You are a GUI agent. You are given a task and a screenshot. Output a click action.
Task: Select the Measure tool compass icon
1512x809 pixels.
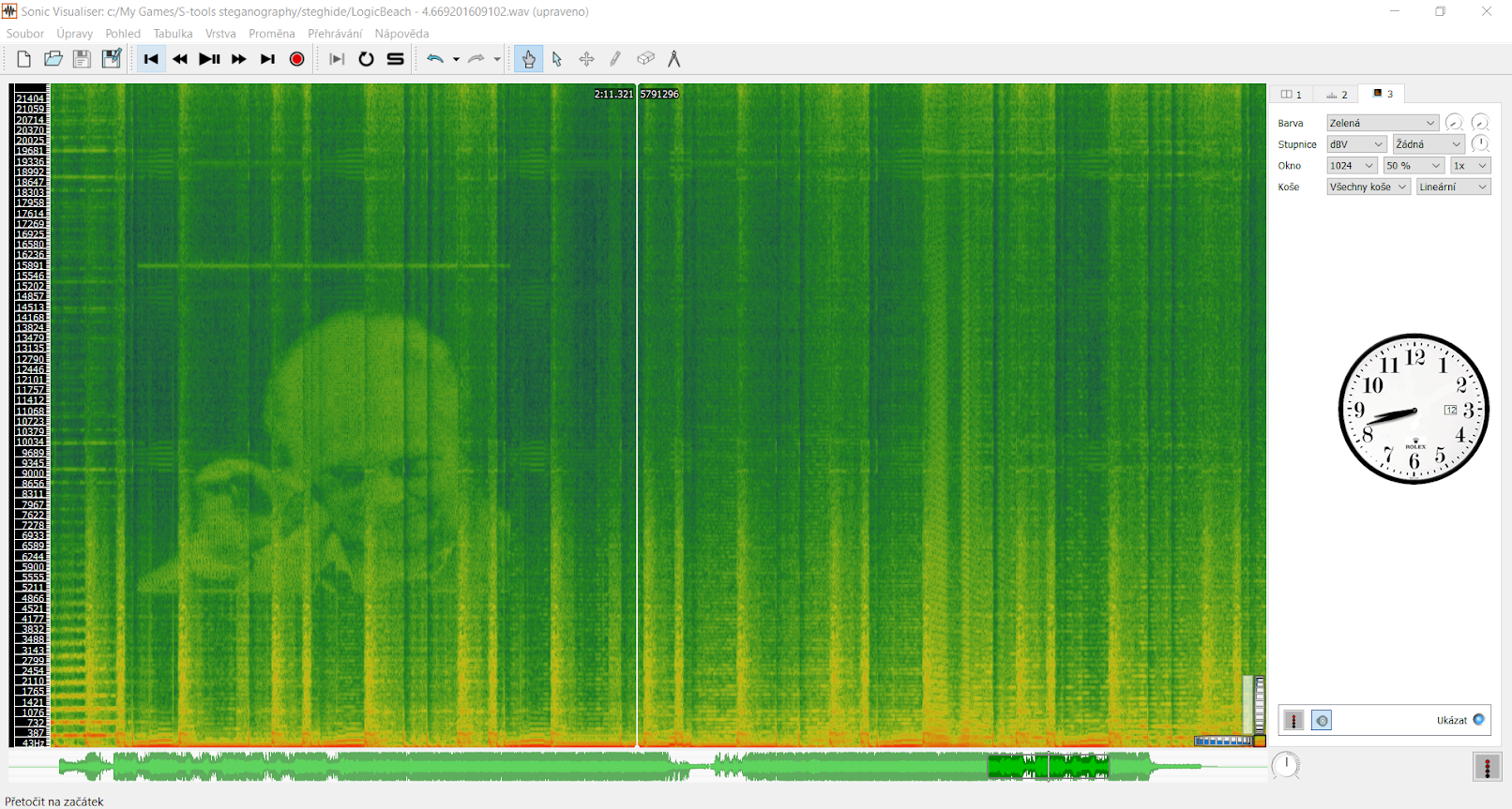673,59
